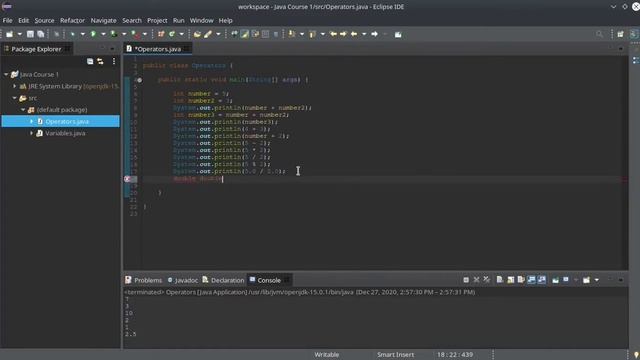The width and height of the screenshot is (640, 360).
Task: Clear Console output icon
Action: click(x=500, y=280)
